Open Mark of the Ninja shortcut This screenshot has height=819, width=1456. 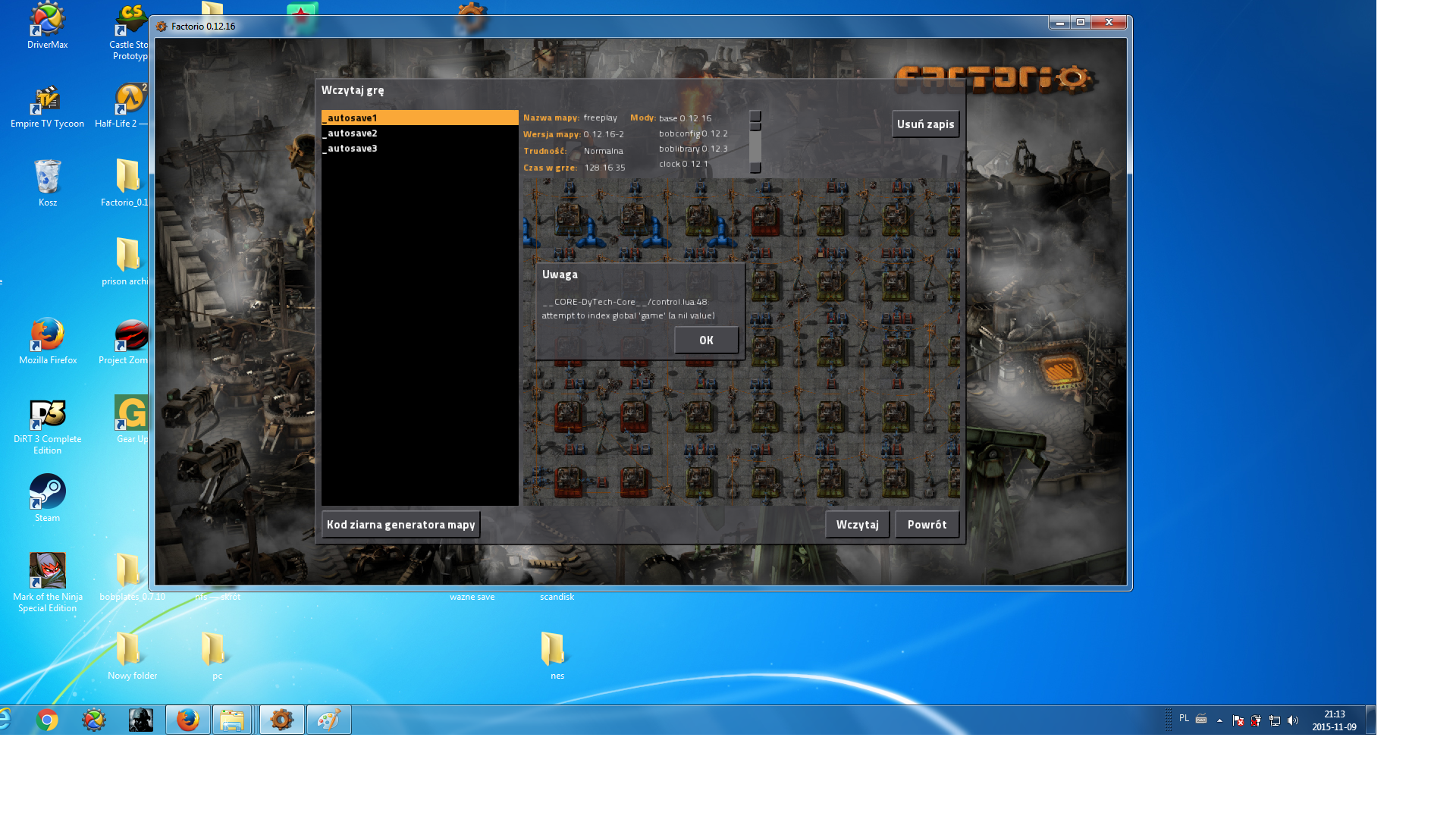tap(47, 582)
